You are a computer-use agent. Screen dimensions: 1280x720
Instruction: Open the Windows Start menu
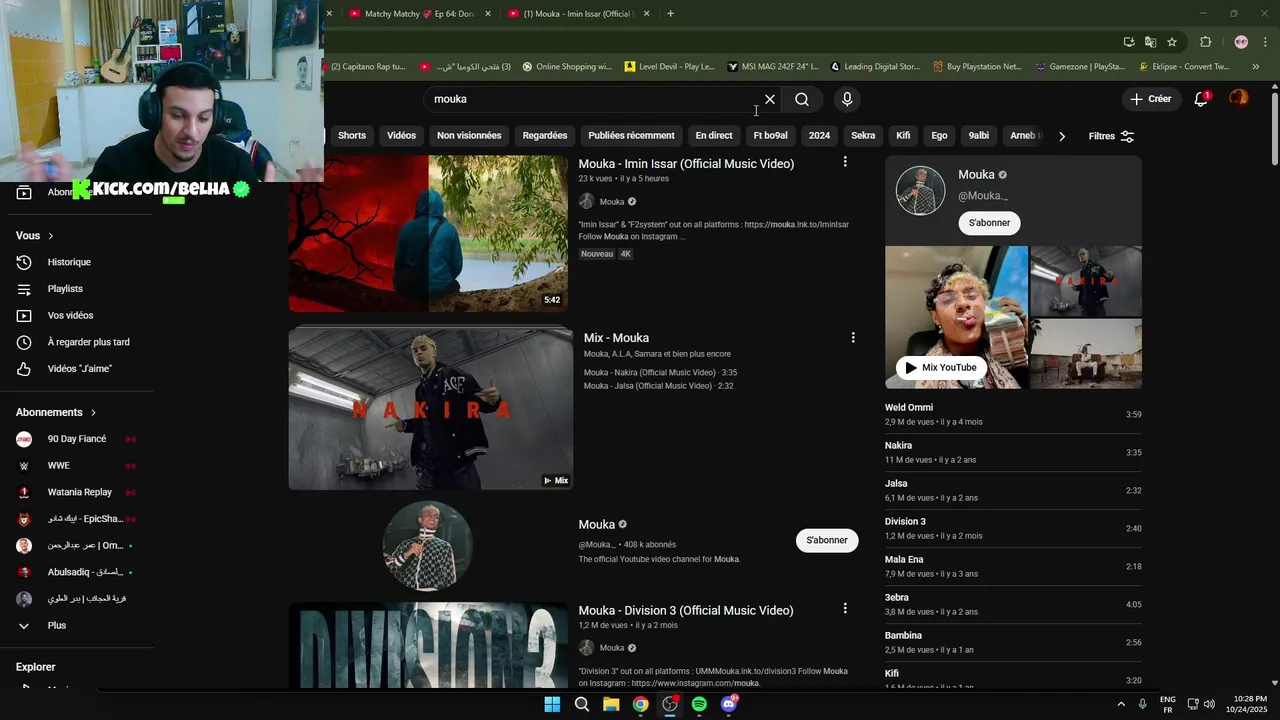(552, 704)
